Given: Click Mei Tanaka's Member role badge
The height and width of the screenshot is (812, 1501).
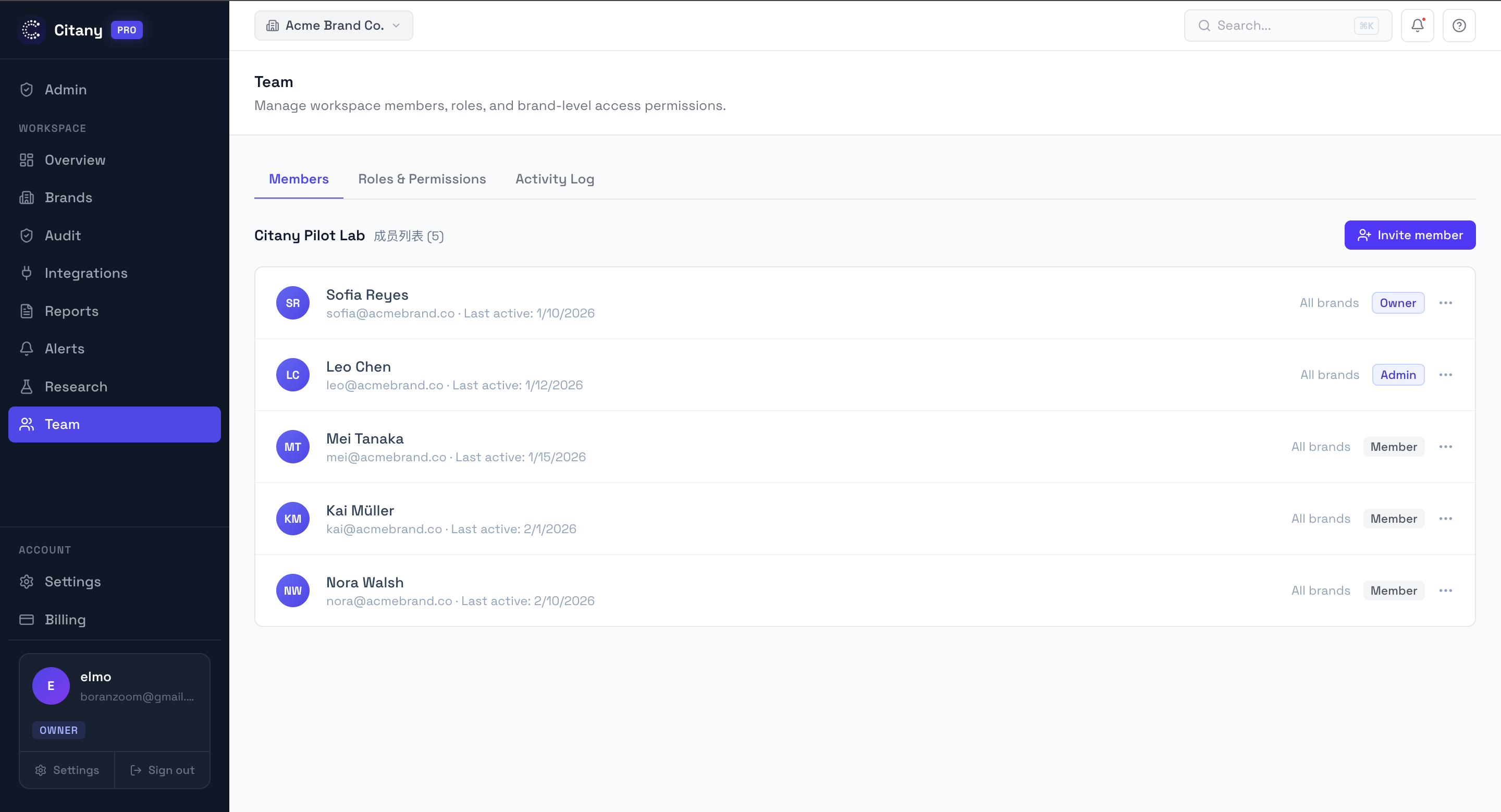Looking at the screenshot, I should (1393, 447).
